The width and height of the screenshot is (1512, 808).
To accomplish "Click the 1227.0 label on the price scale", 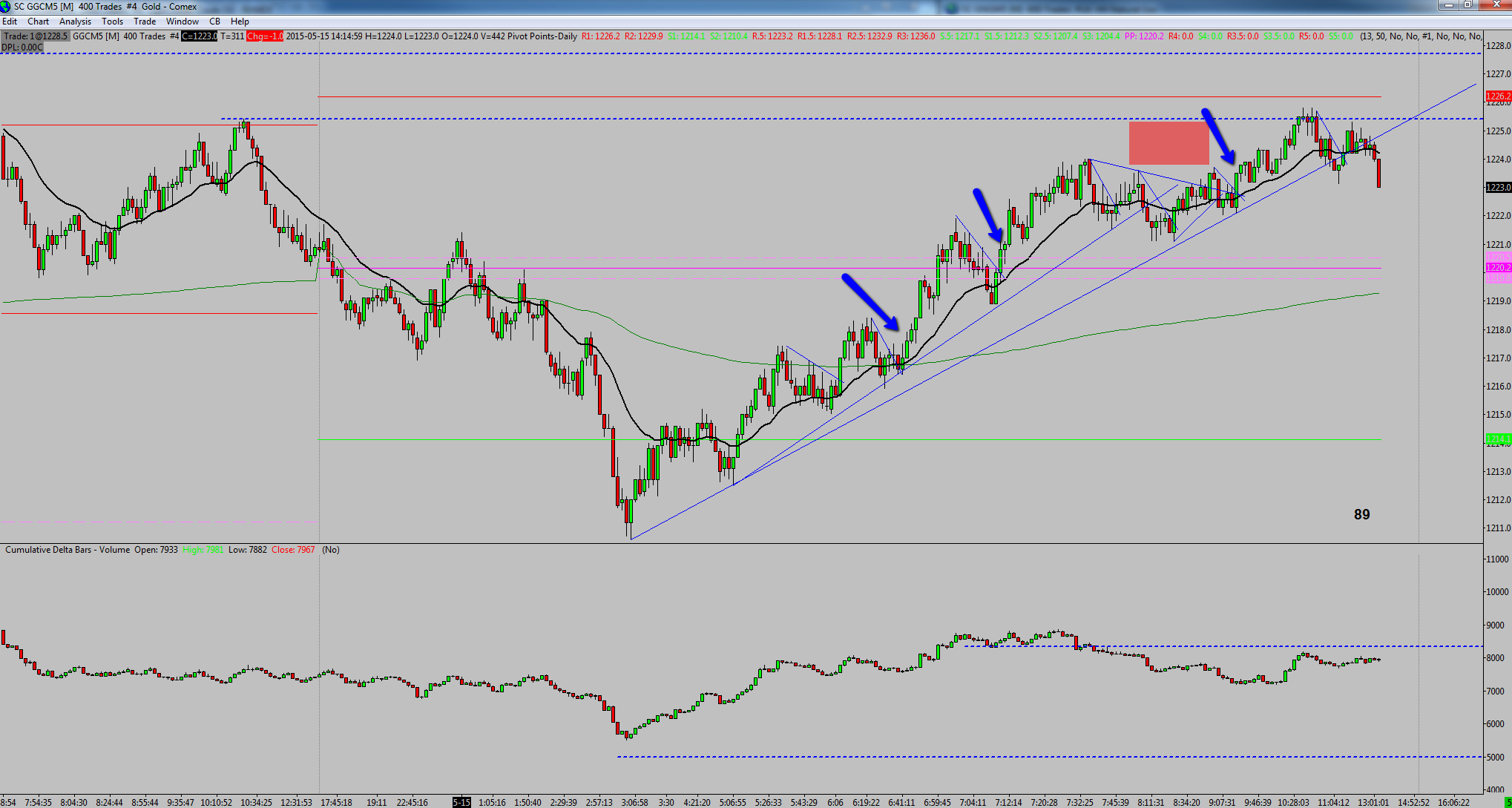I will click(x=1499, y=73).
